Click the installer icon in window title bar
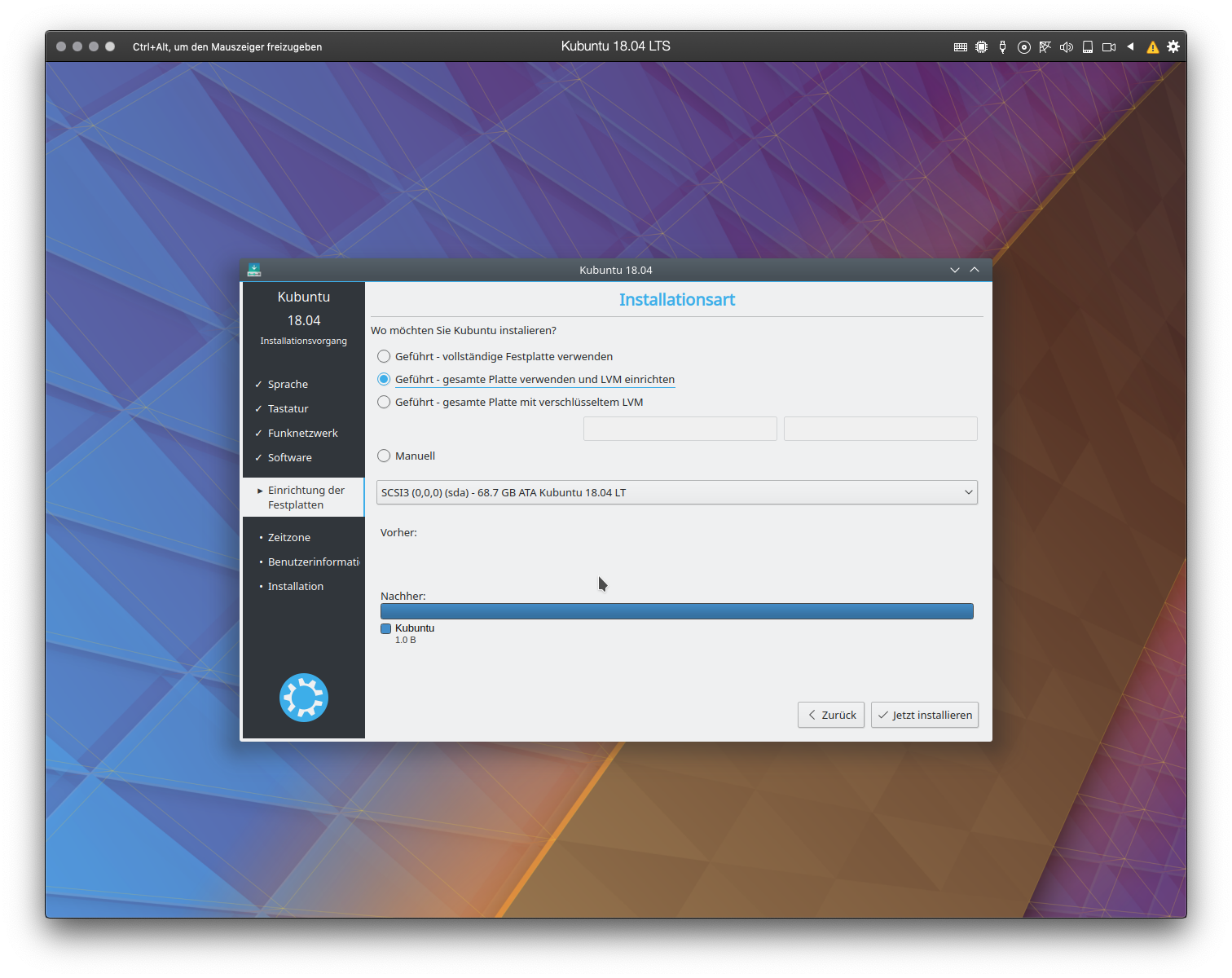1232x978 pixels. [x=254, y=270]
